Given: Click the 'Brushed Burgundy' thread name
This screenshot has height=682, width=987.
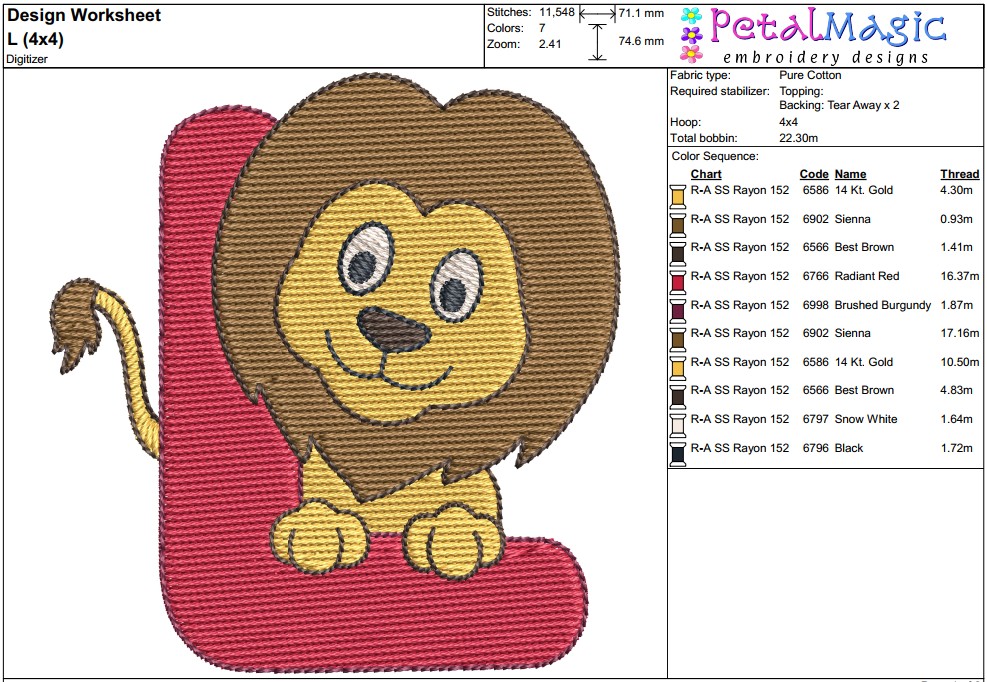Looking at the screenshot, I should (x=883, y=305).
